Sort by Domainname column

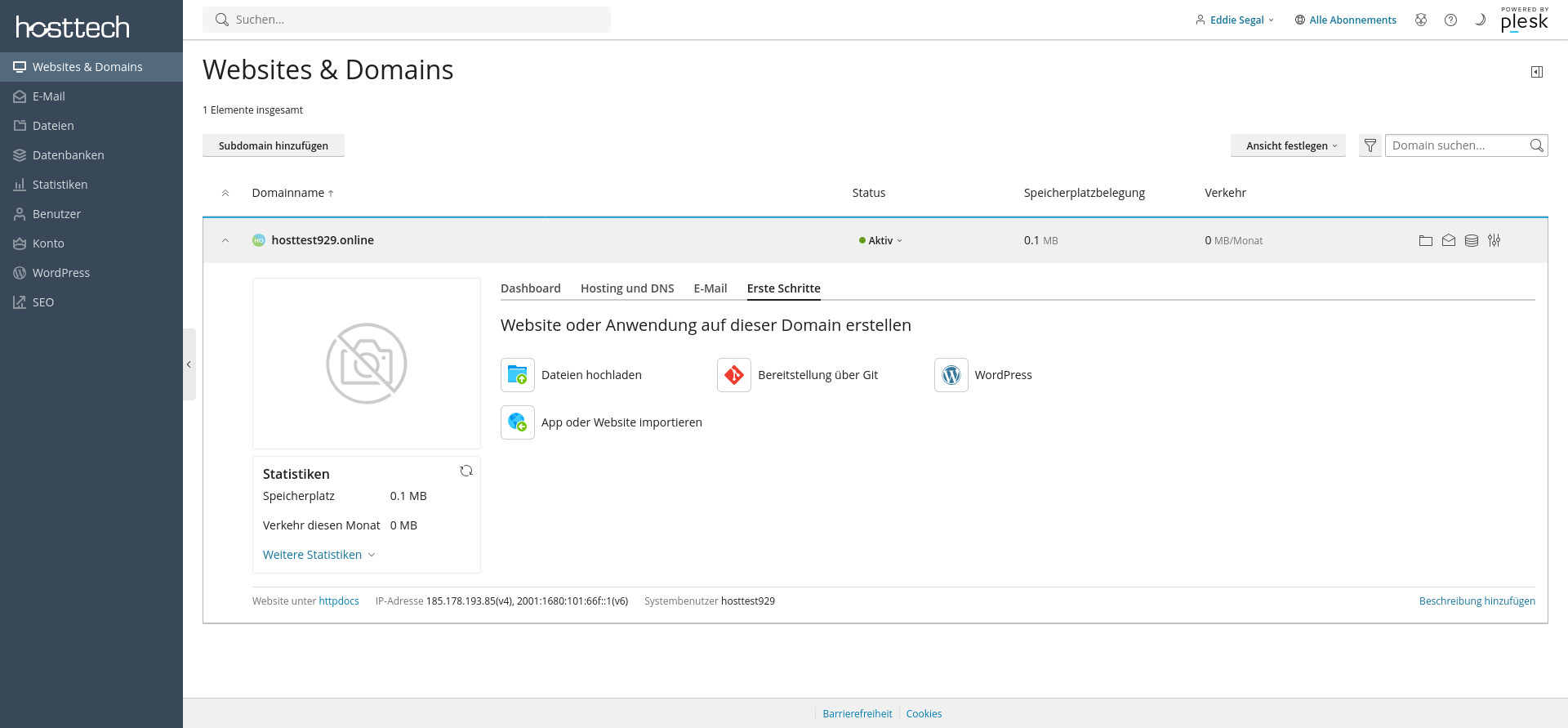[x=292, y=193]
